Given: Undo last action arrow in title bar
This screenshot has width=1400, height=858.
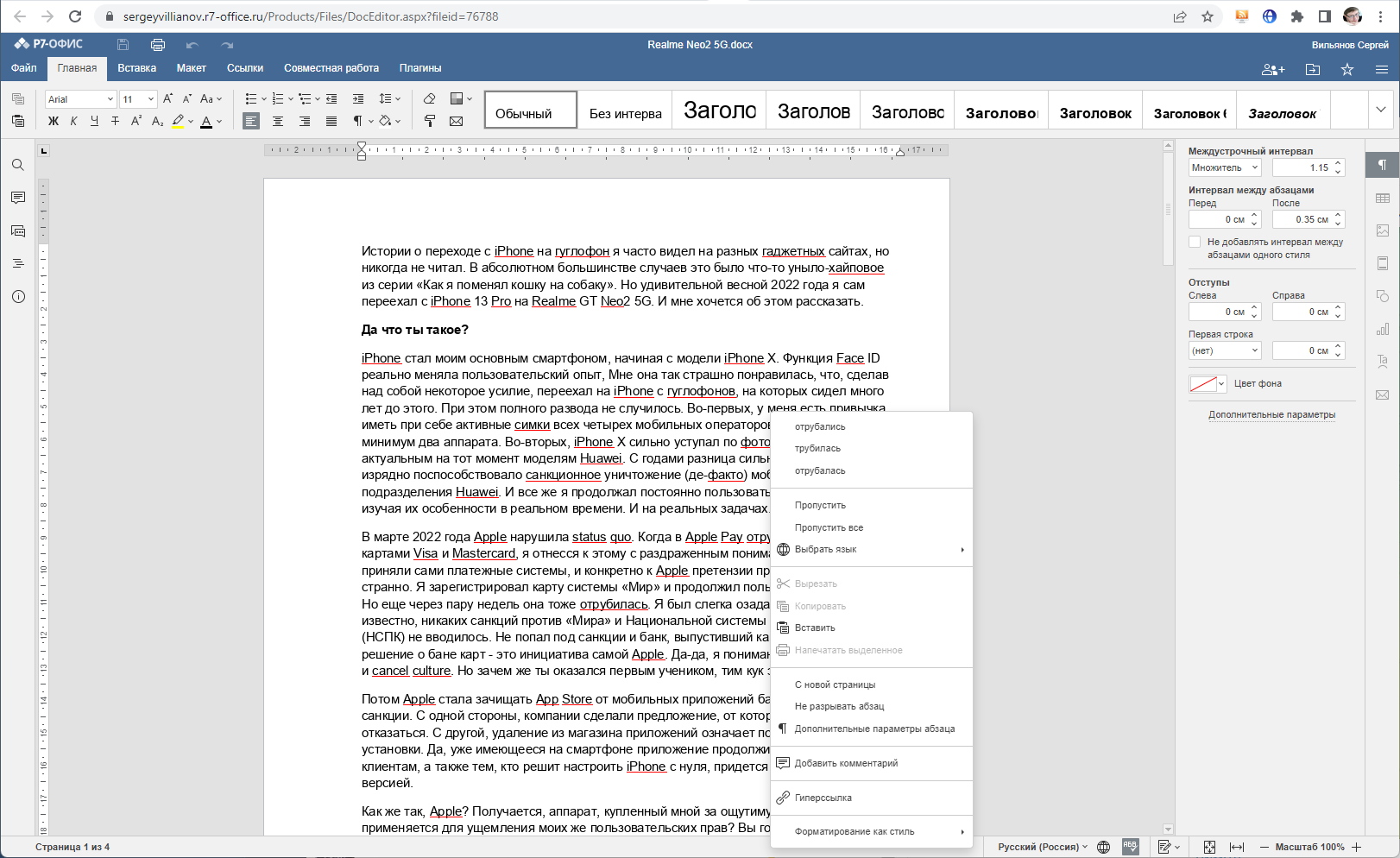Looking at the screenshot, I should 192,44.
